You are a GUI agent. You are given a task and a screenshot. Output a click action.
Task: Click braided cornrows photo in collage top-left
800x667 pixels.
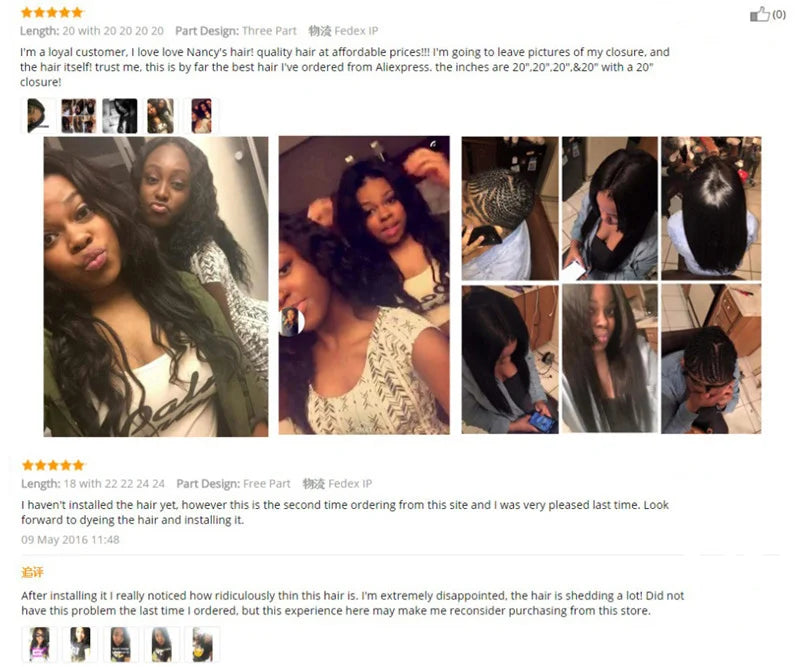pos(510,208)
